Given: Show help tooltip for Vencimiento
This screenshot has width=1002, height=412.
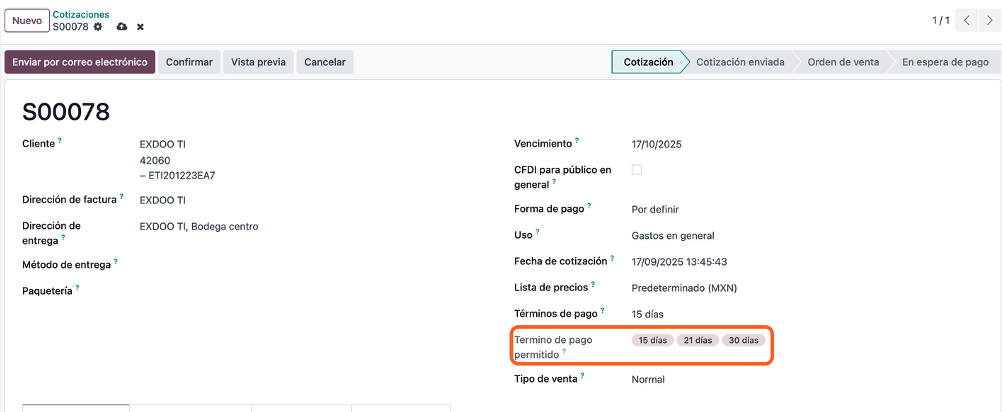Looking at the screenshot, I should pyautogui.click(x=576, y=141).
